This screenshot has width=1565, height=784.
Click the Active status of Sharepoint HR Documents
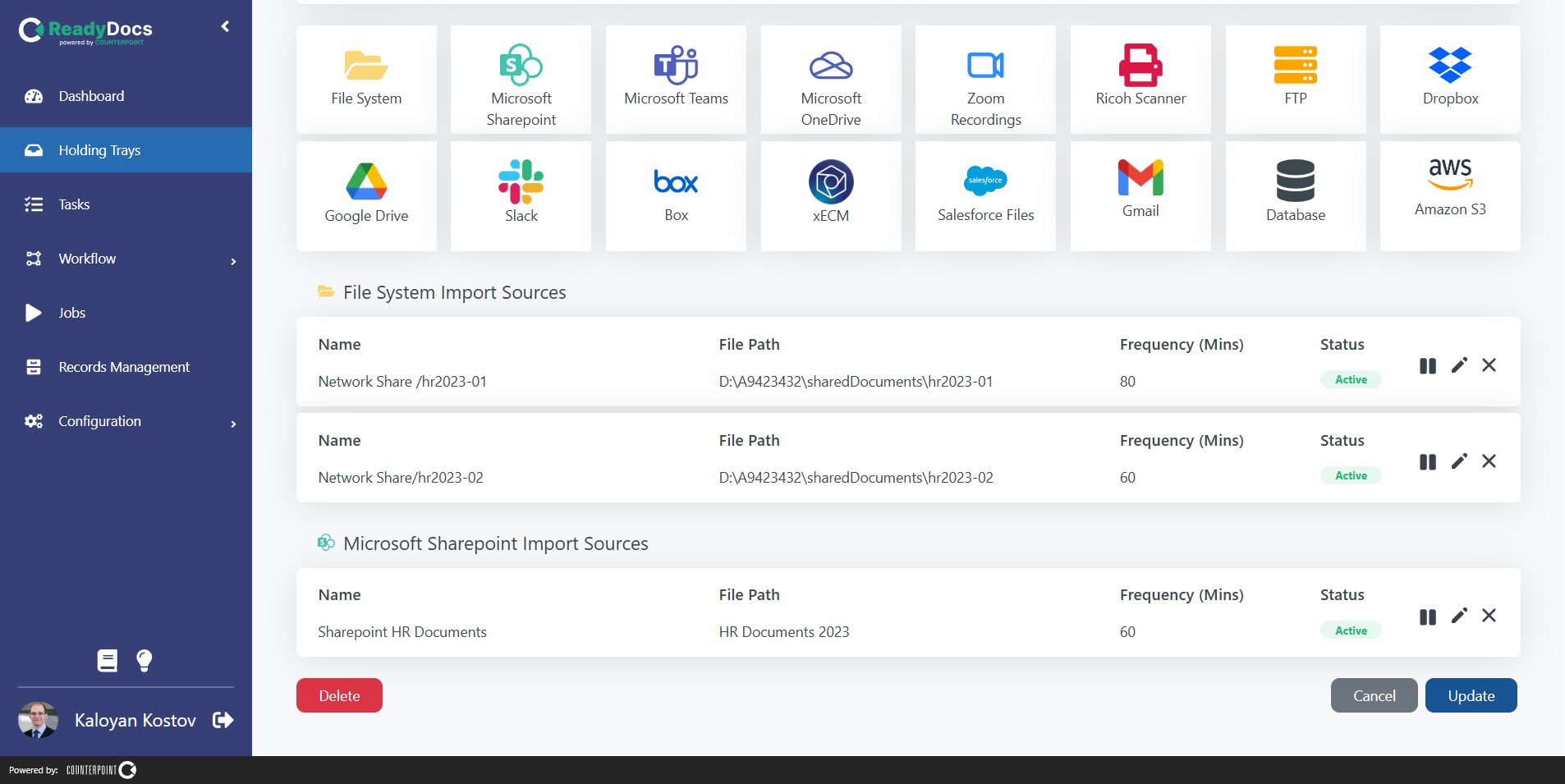1351,630
